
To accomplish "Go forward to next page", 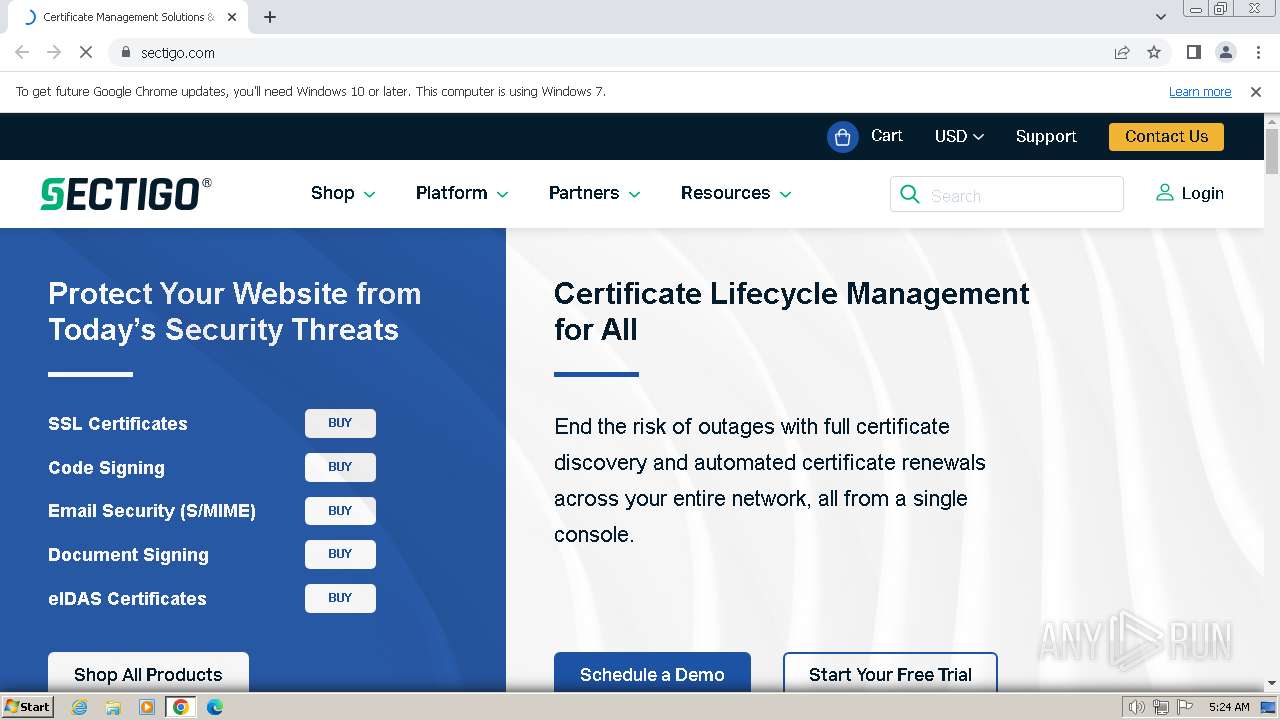I will pyautogui.click(x=54, y=52).
